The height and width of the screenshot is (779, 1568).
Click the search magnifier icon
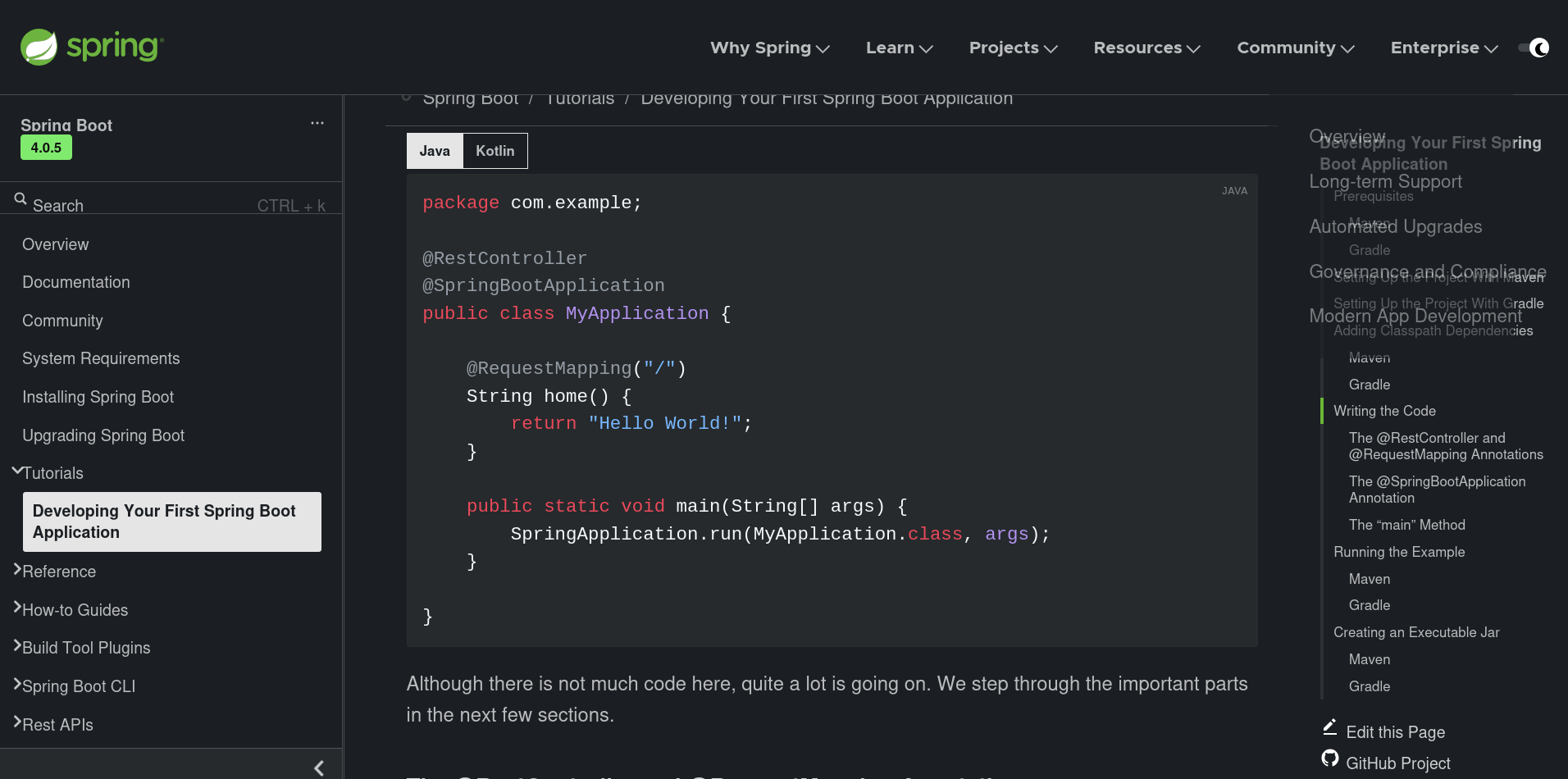coord(21,198)
